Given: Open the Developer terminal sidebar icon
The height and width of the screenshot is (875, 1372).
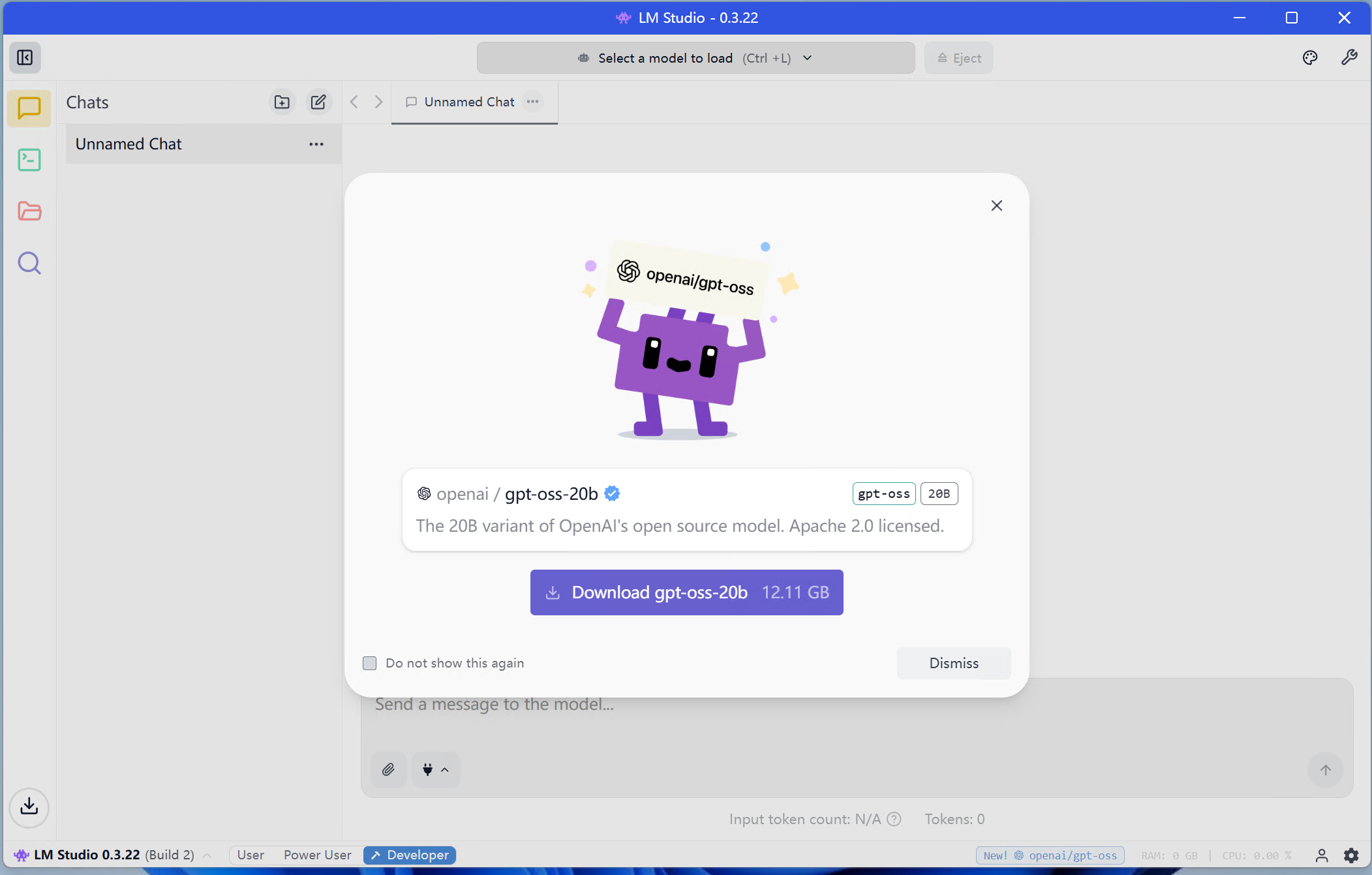Looking at the screenshot, I should click(29, 160).
